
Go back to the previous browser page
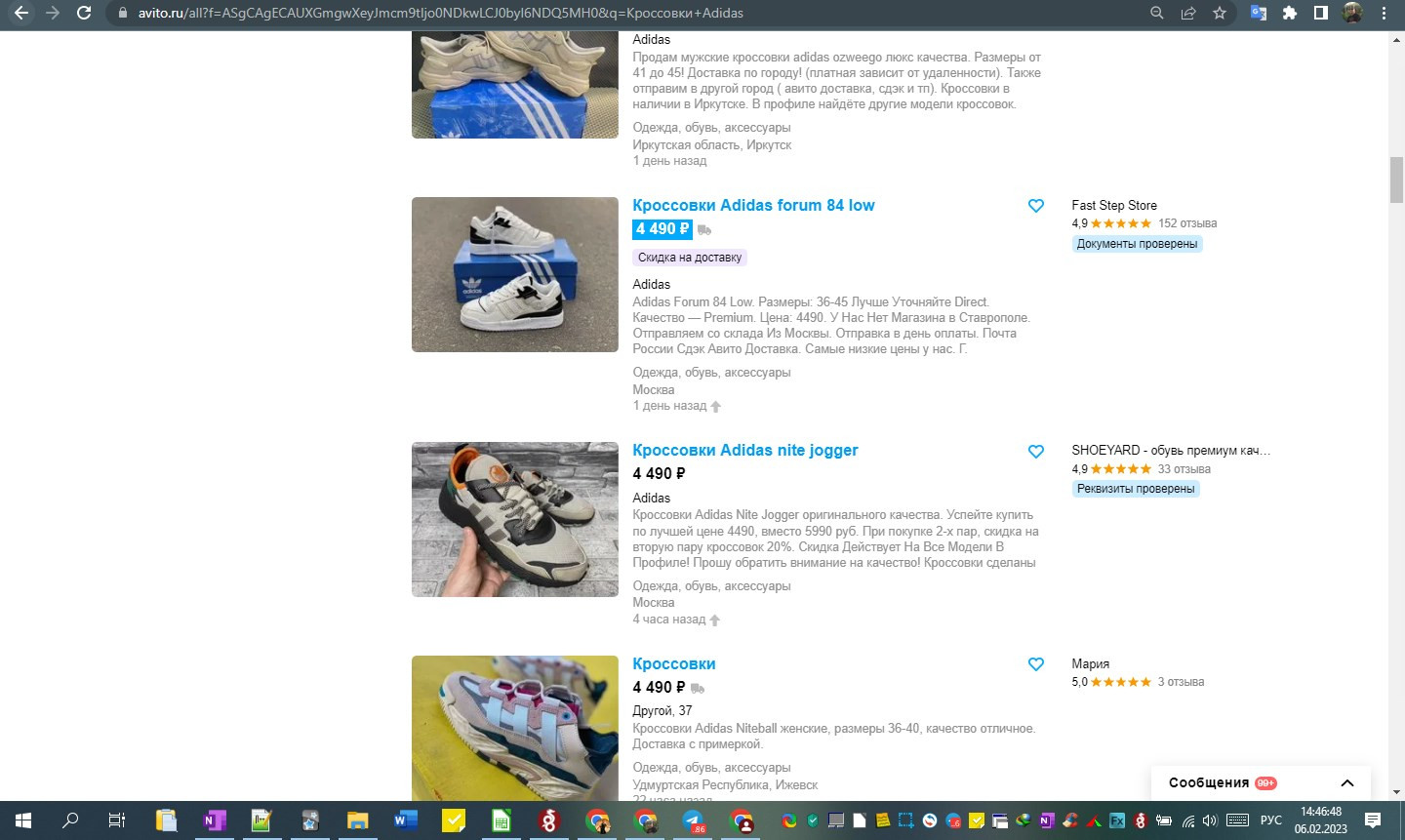tap(21, 13)
